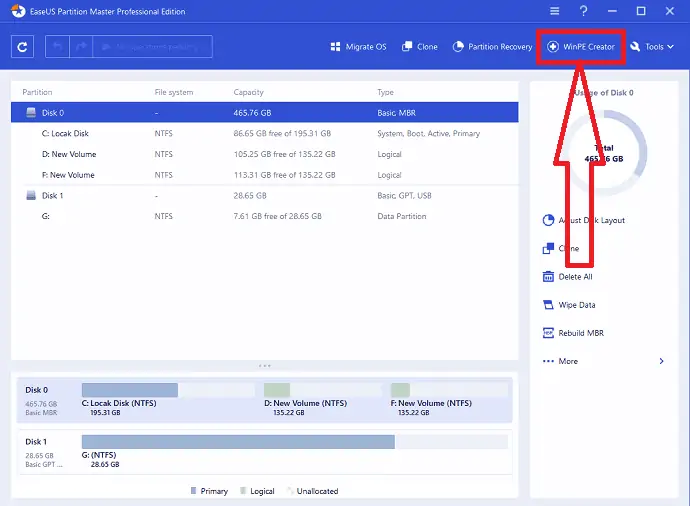
Task: Click Basic, GPT, USB type text
Action: [x=404, y=195]
